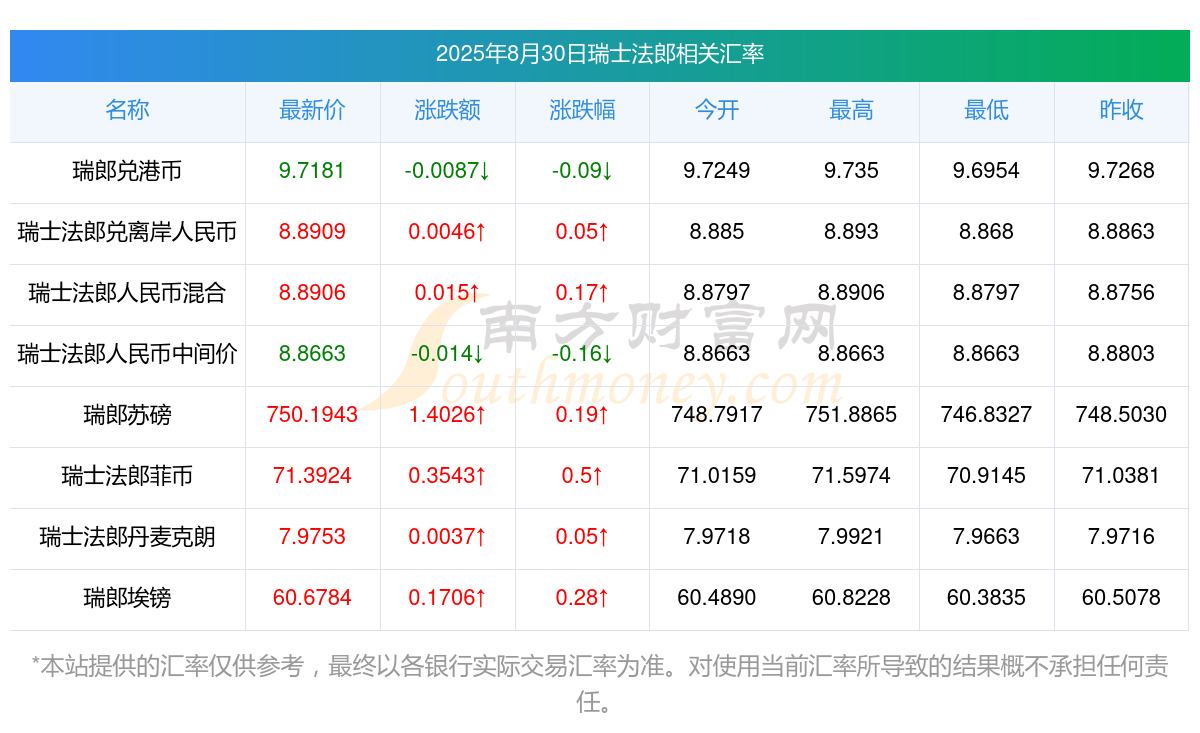Click the high value 9.735
This screenshot has height=733, width=1200.
851,171
